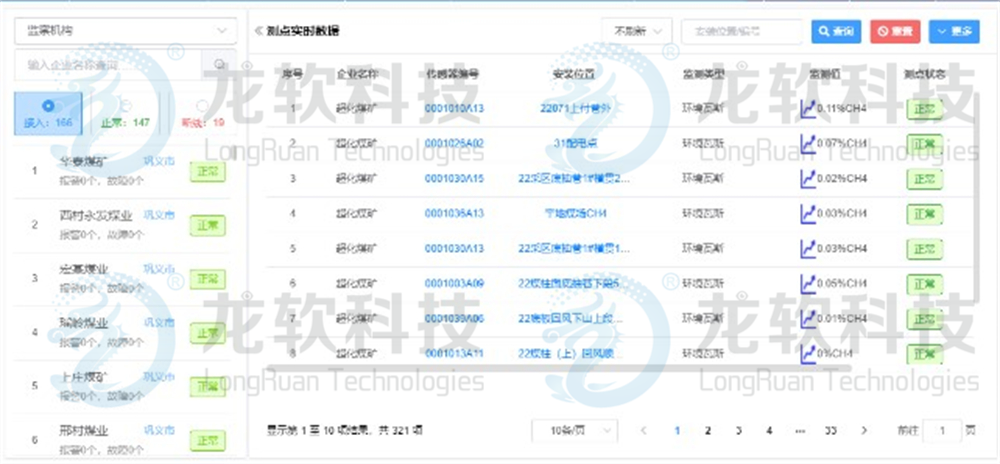Click the 0.01%CH4 trend chart icon
Viewport: 1000px width, 464px height.
click(x=807, y=318)
